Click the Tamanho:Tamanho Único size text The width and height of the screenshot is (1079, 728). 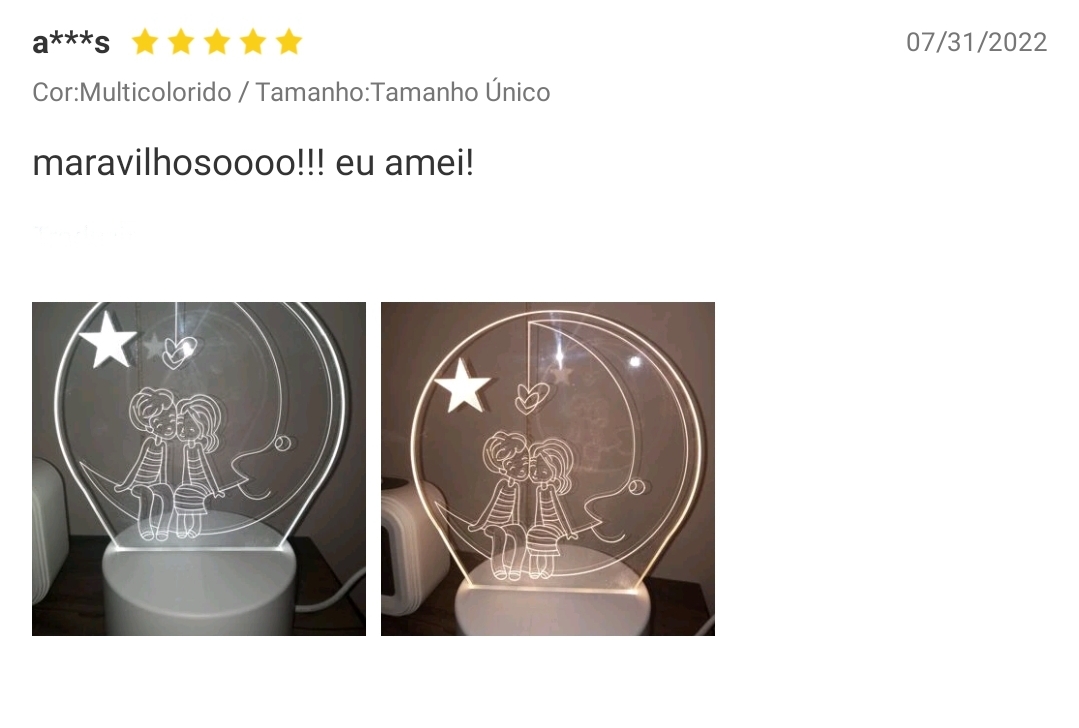403,92
